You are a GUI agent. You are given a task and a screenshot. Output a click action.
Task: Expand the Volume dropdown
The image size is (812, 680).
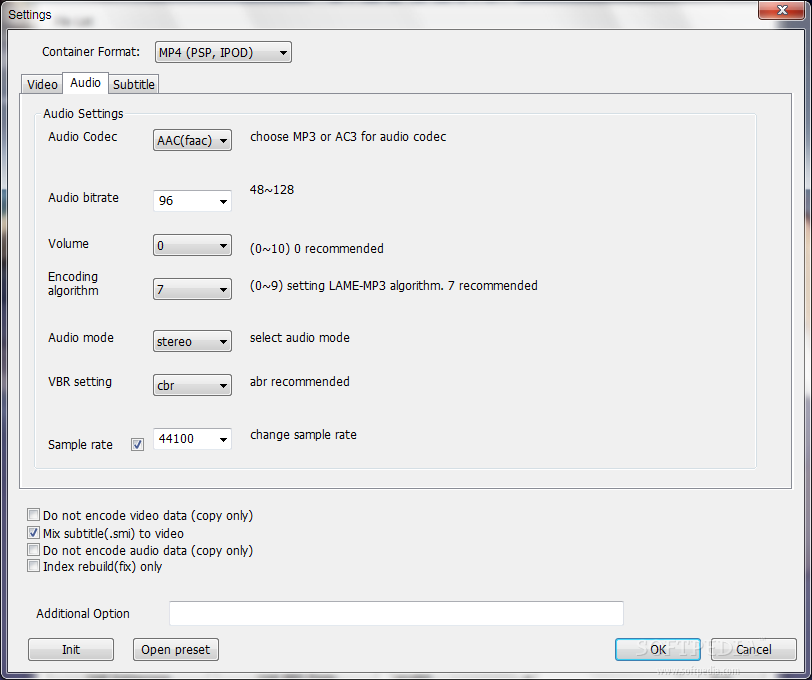tap(192, 245)
